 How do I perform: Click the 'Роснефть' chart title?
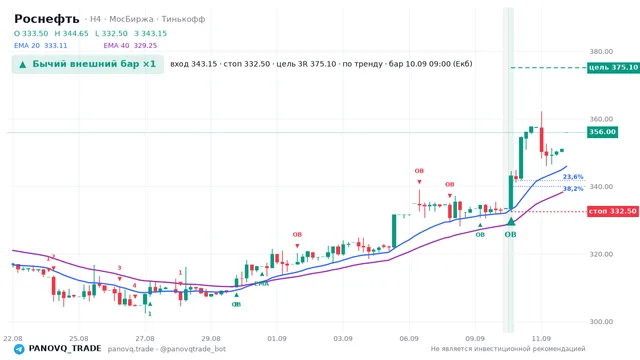[47, 19]
